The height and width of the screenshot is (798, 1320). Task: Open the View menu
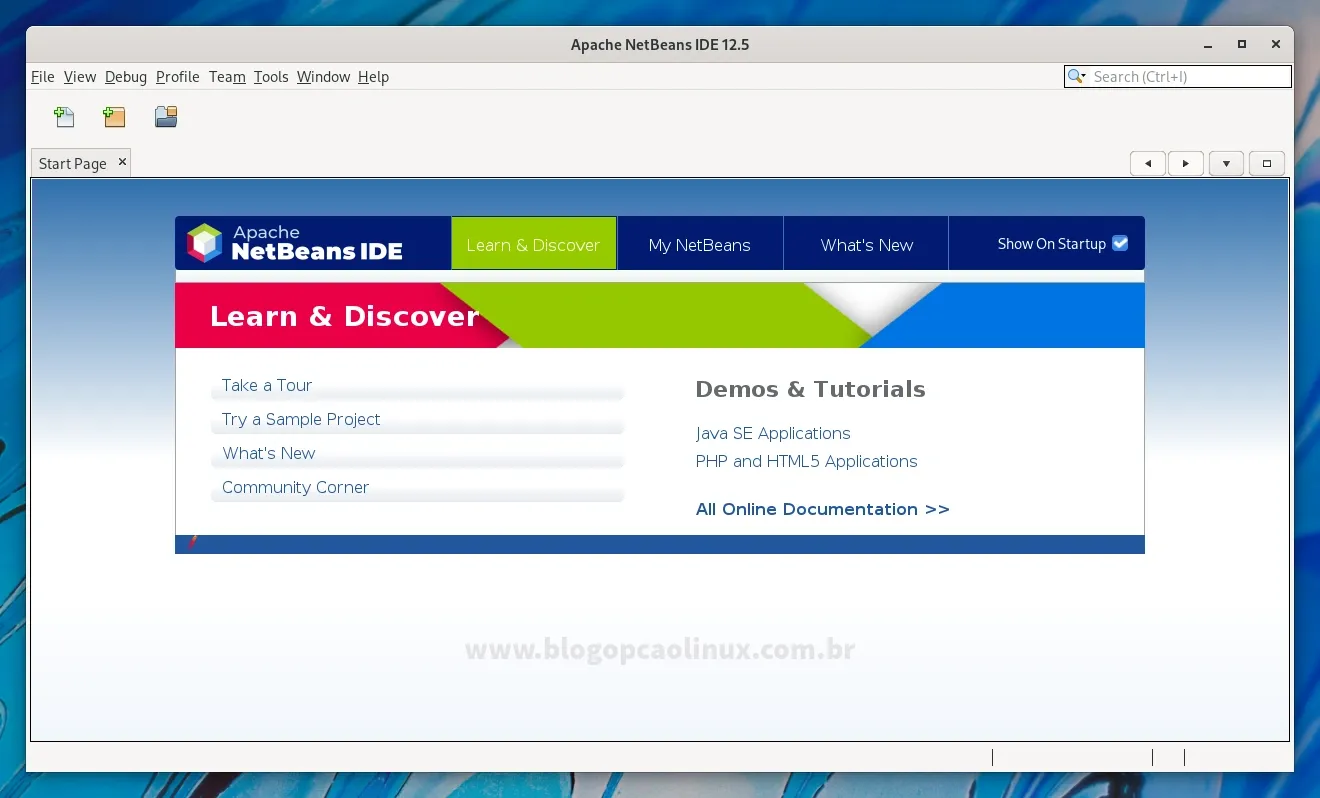[80, 77]
